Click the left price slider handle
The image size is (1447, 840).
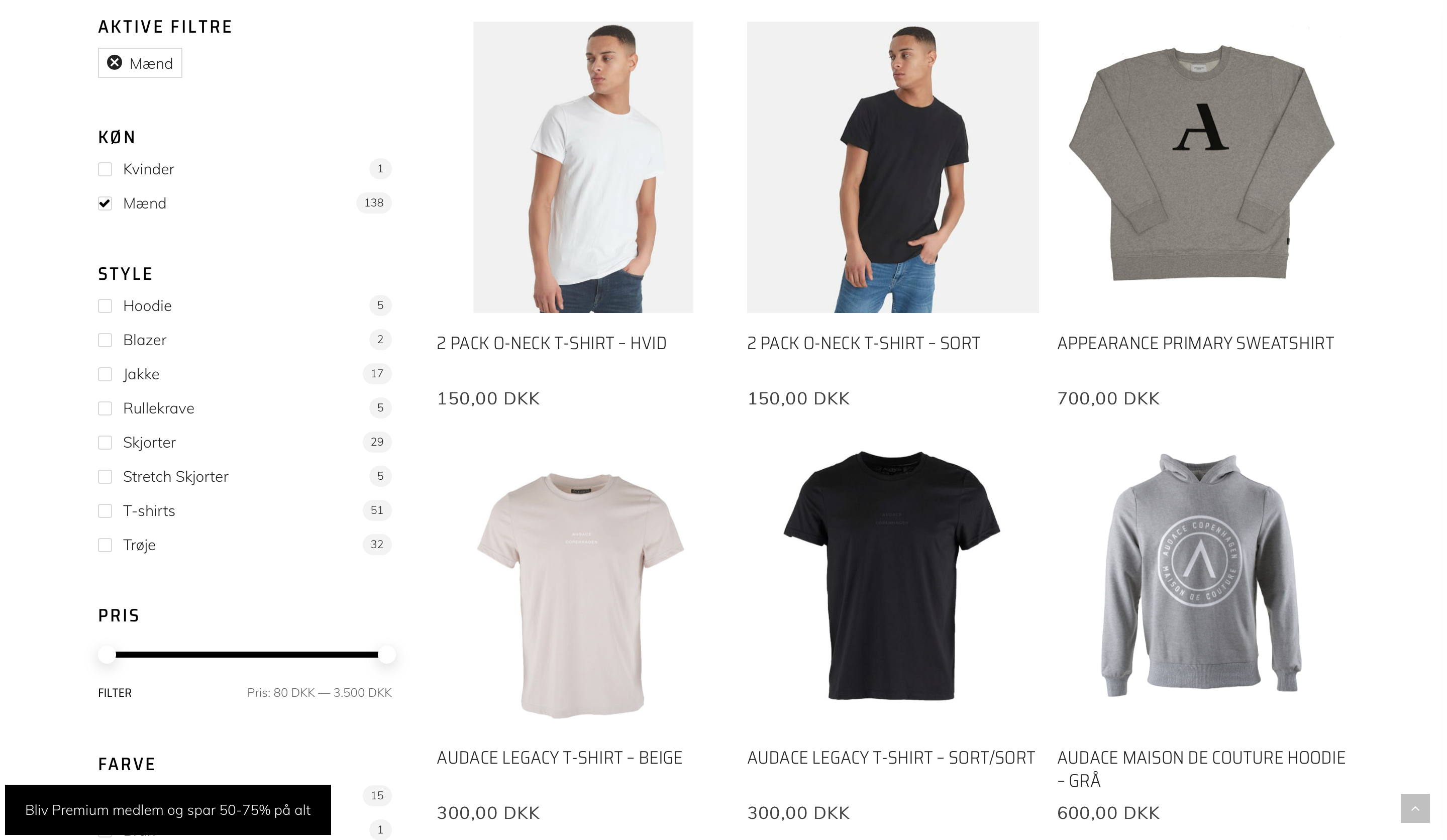[107, 655]
